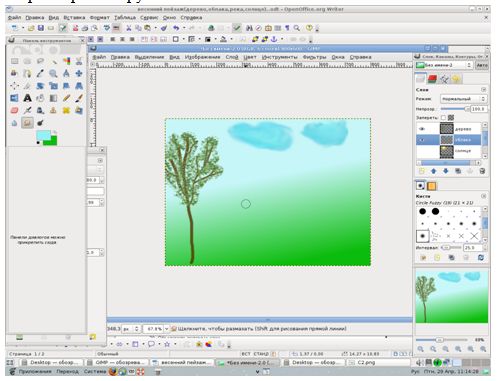
Task: Select the Blend gradient tool
Action: 53,98
